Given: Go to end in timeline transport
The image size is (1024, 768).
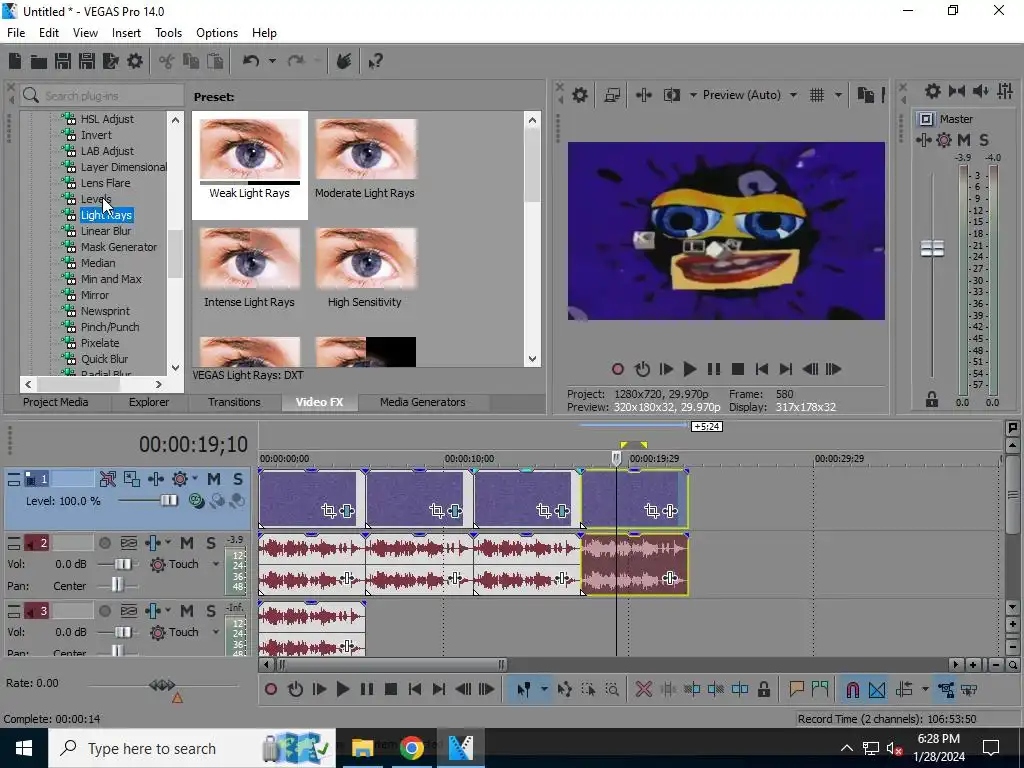Looking at the screenshot, I should click(x=439, y=690).
